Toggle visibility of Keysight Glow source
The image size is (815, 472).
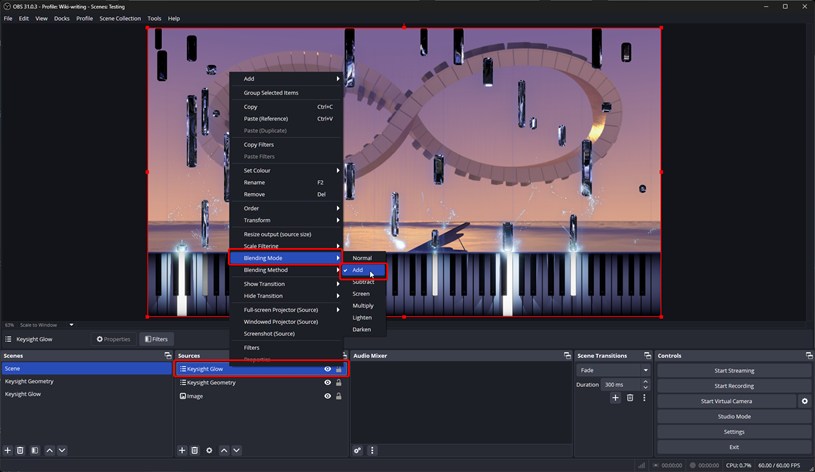327,369
